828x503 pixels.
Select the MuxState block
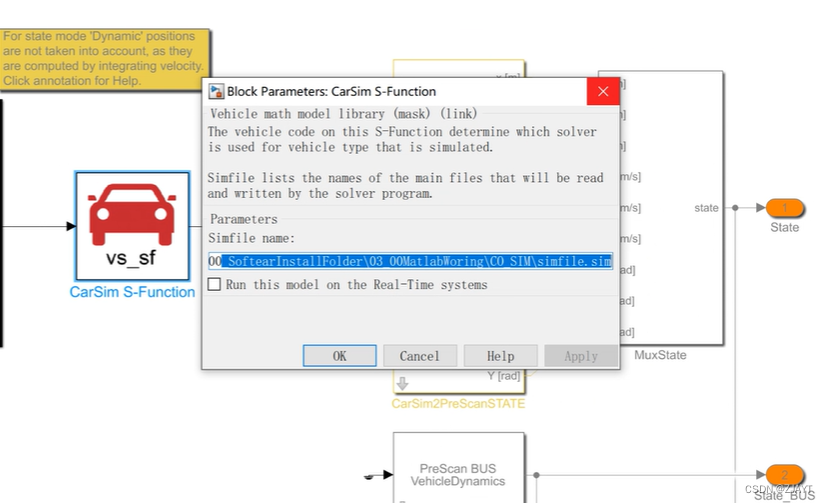coord(672,207)
